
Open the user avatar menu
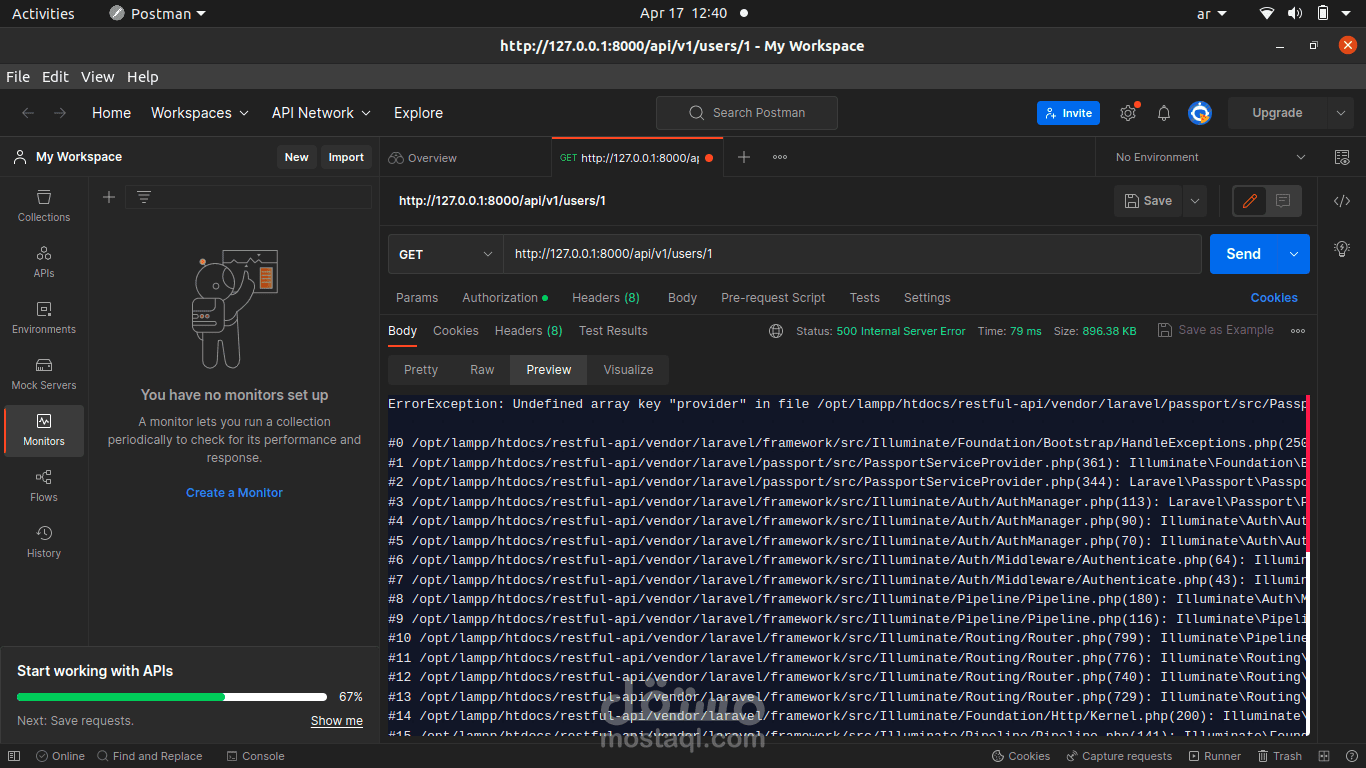(1200, 113)
